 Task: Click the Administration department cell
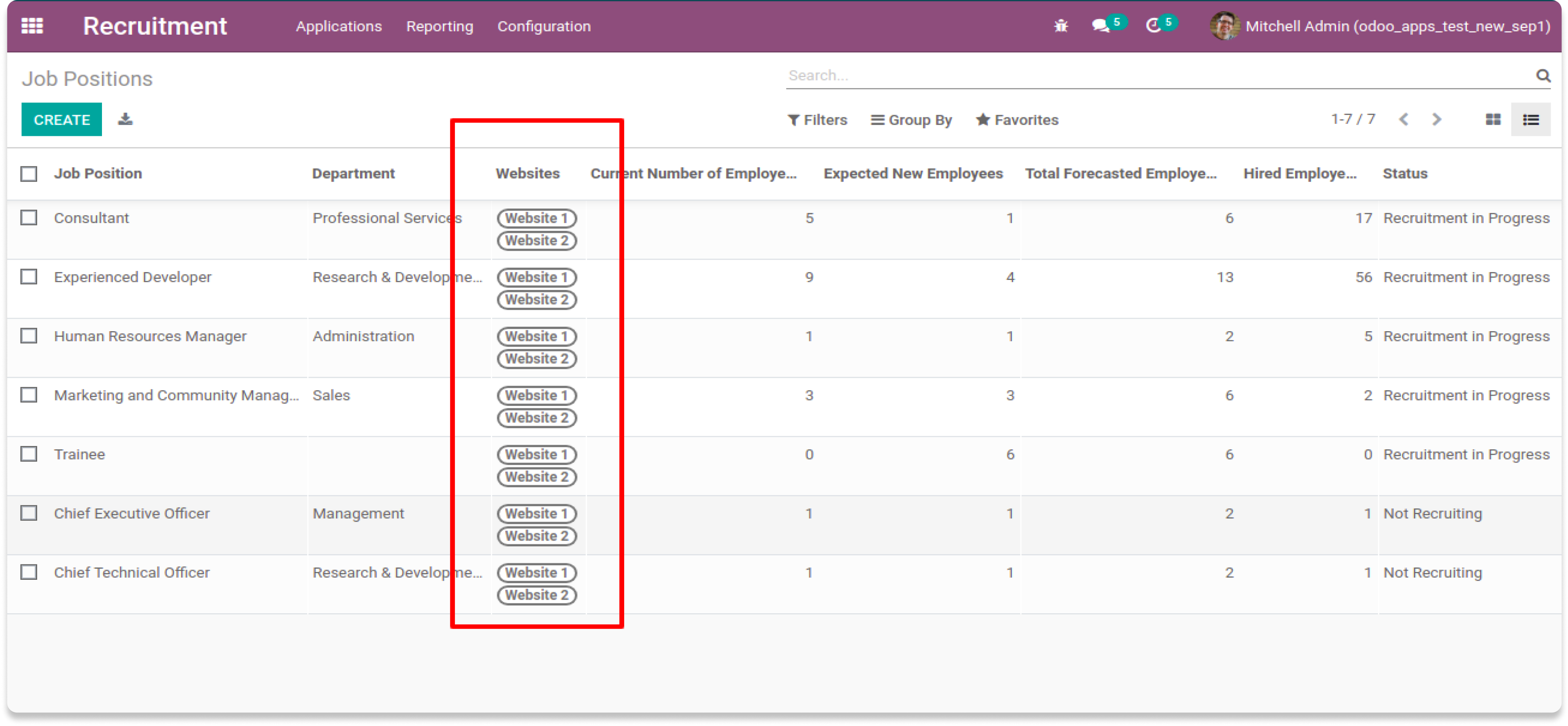pyautogui.click(x=363, y=336)
